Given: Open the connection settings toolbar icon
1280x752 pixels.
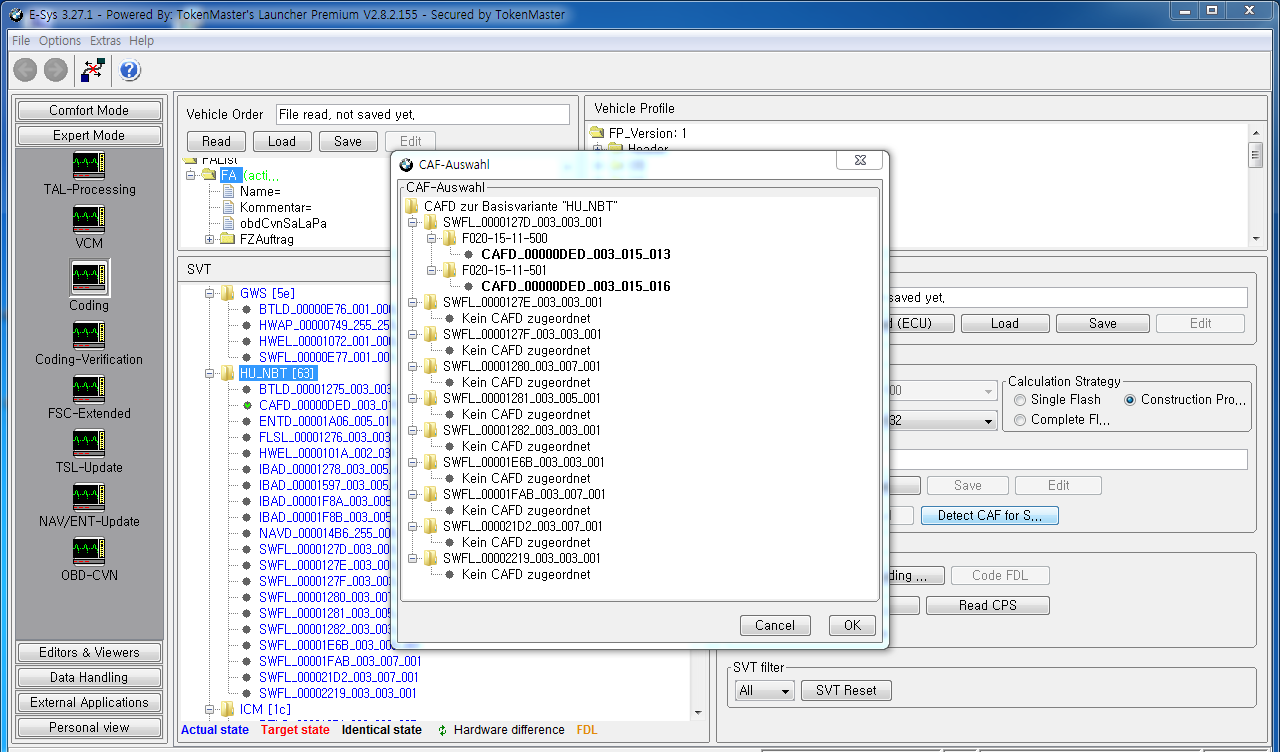Looking at the screenshot, I should (x=93, y=70).
